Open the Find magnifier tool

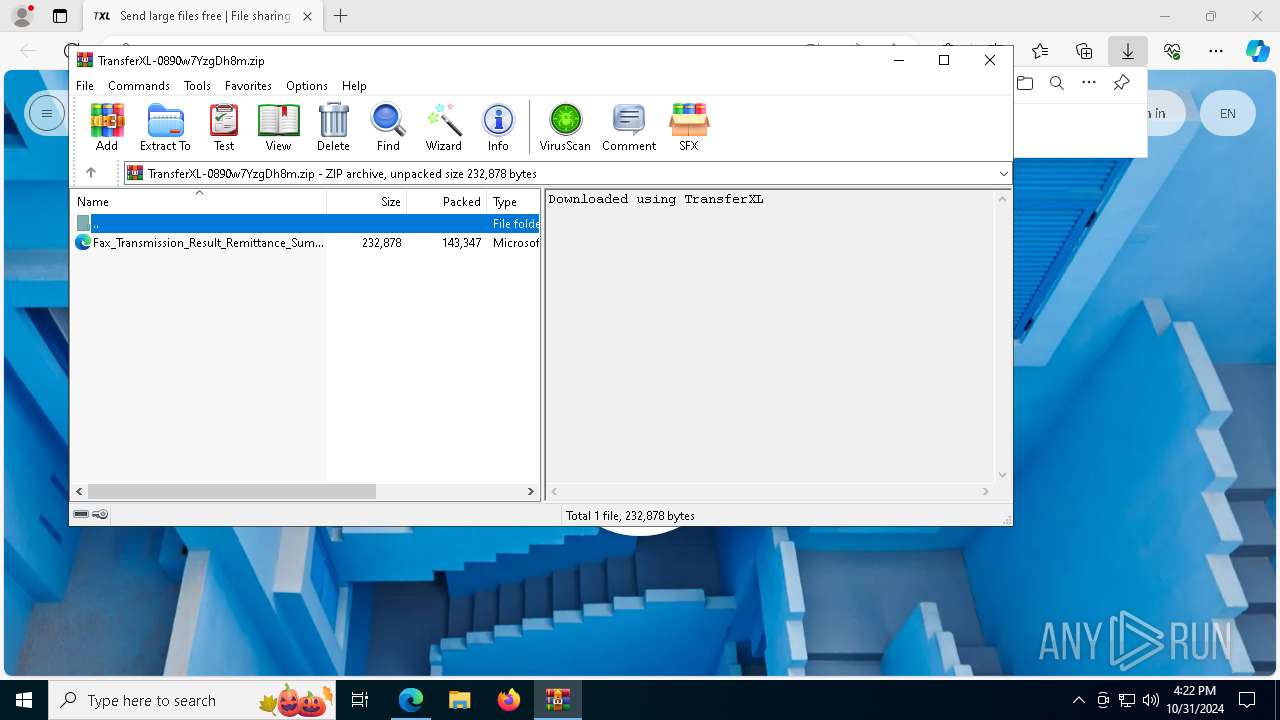[388, 127]
